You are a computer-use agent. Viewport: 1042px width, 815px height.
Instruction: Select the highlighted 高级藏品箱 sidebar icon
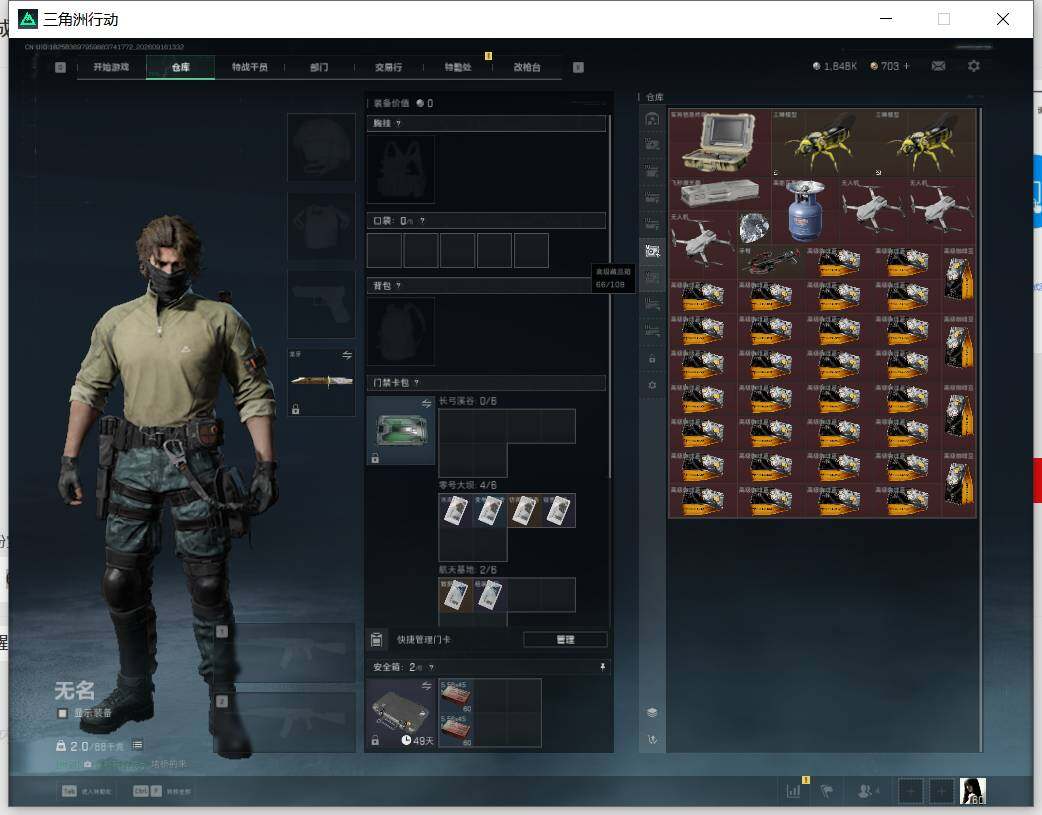tap(652, 251)
